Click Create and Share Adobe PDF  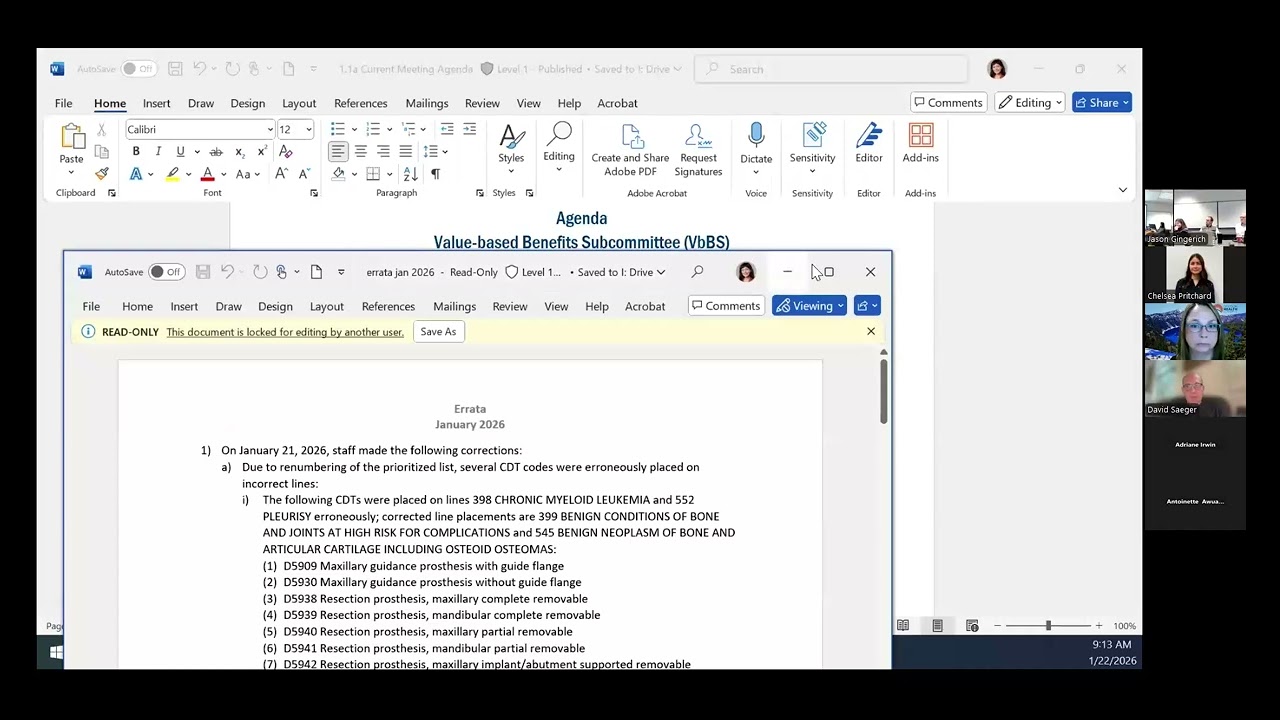coord(630,151)
